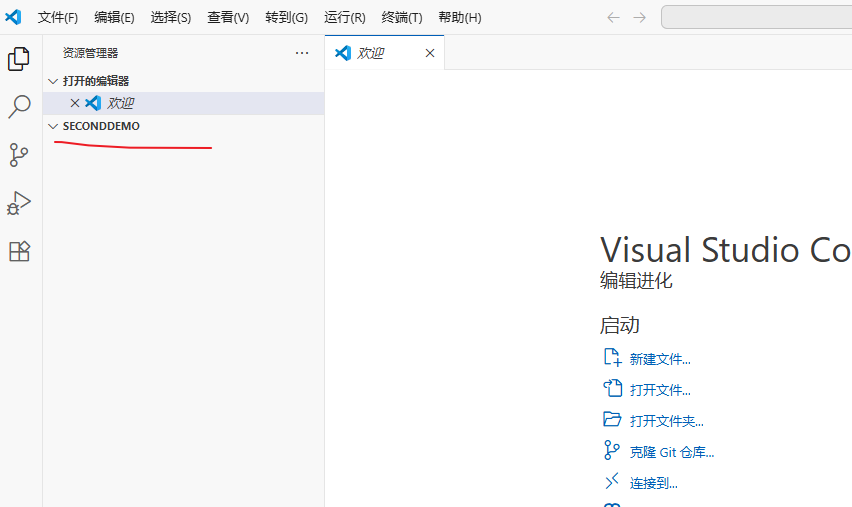Image resolution: width=852 pixels, height=507 pixels.
Task: Click the 克隆 Git 仓库... link
Action: click(x=672, y=452)
